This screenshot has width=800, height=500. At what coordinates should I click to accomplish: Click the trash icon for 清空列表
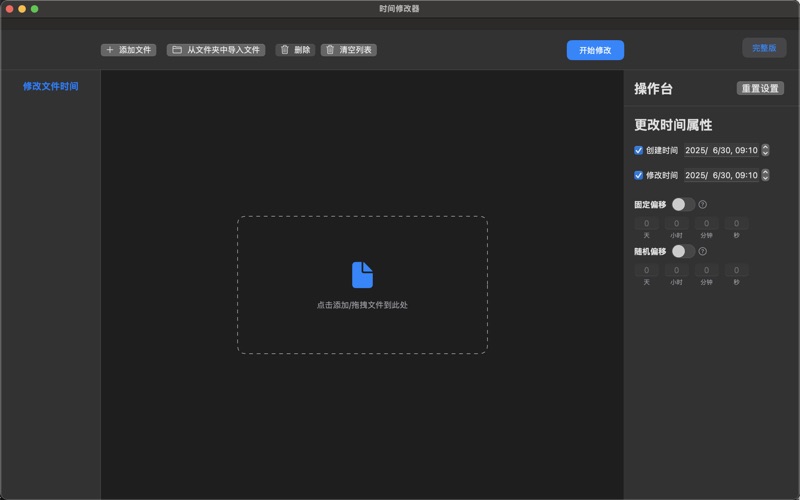tap(330, 50)
